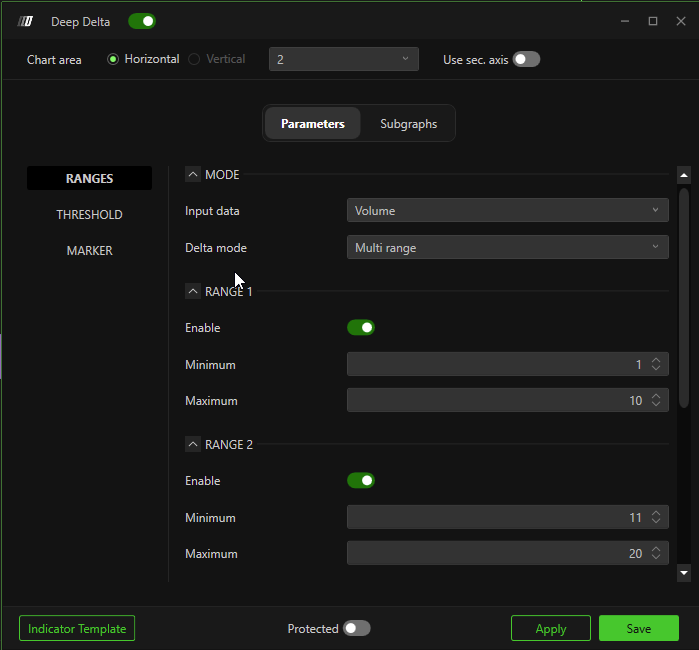Toggle the Deep Delta indicator switch
Viewport: 699px width, 650px height.
coord(142,21)
